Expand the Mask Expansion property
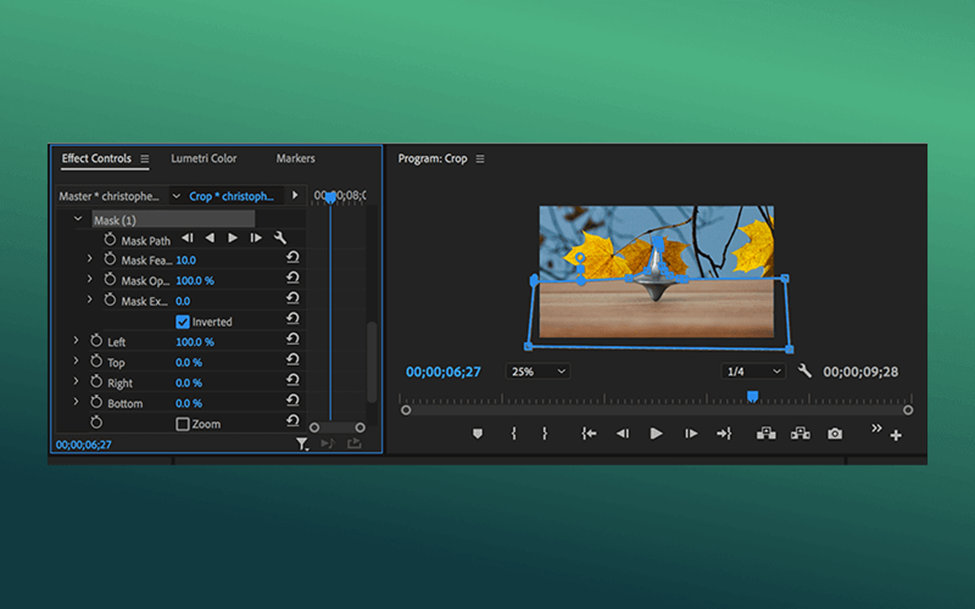The height and width of the screenshot is (609, 975). [90, 300]
